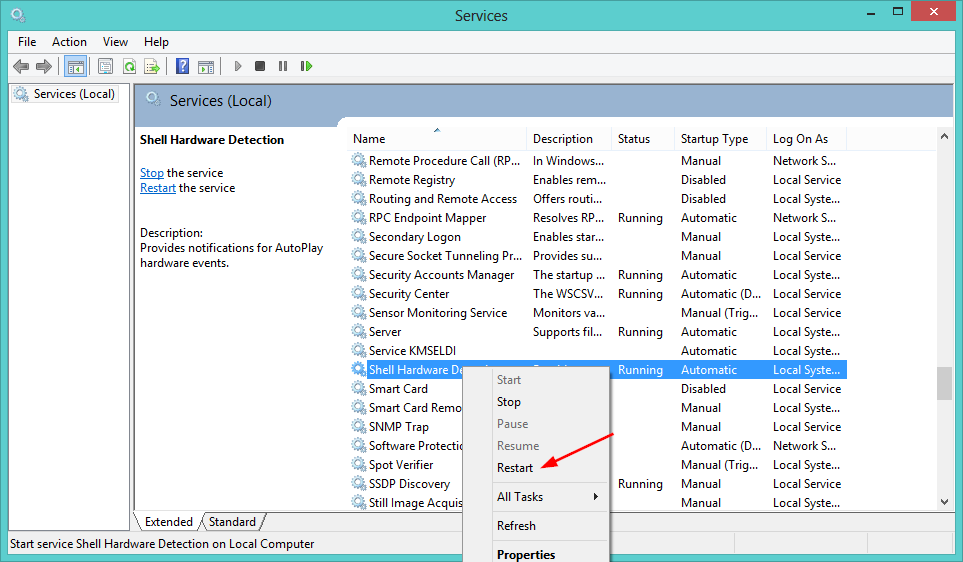Image resolution: width=963 pixels, height=562 pixels.
Task: Switch to the Standard tab
Action: [x=232, y=522]
